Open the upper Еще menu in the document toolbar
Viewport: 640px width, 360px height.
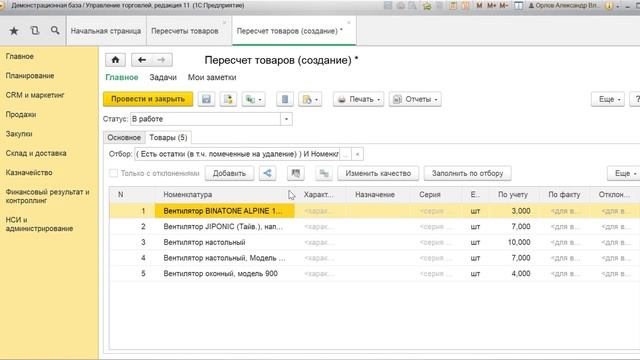pos(608,99)
